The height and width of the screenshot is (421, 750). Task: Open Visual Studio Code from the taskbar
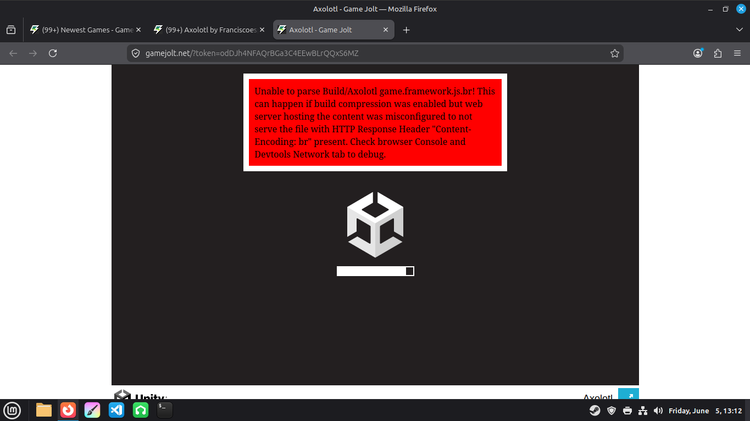click(x=116, y=410)
